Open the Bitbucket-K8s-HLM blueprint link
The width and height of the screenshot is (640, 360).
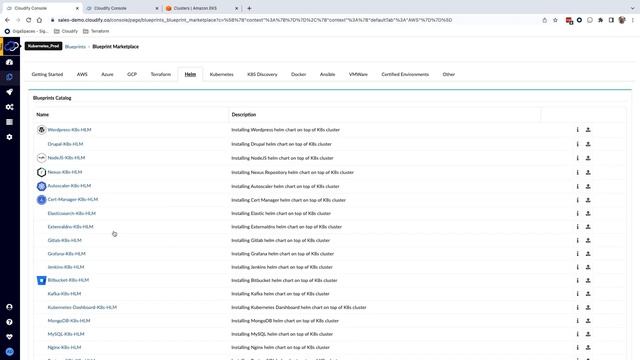[x=68, y=280]
